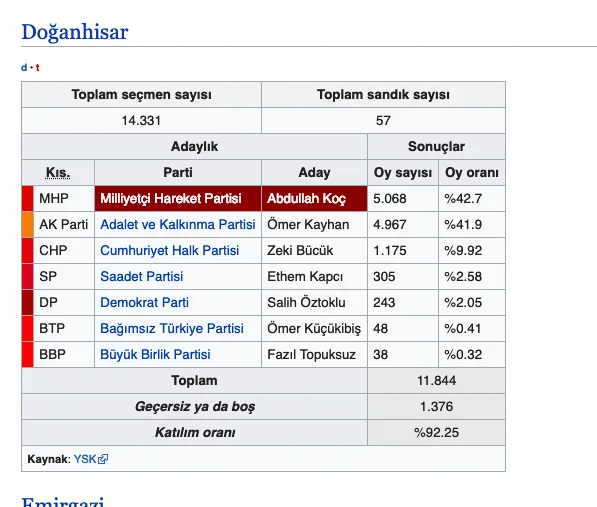Click the Katılım oranı value %92.25
The width and height of the screenshot is (597, 507).
coord(436,433)
